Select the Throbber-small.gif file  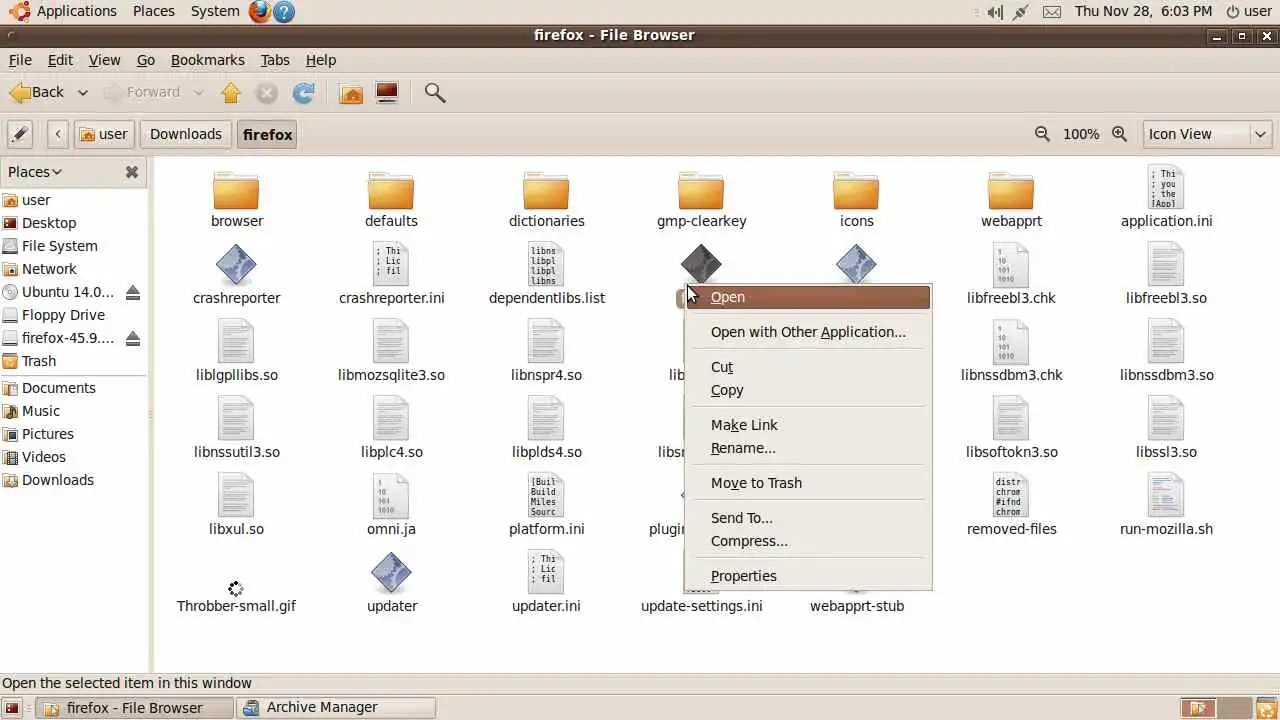(x=236, y=595)
